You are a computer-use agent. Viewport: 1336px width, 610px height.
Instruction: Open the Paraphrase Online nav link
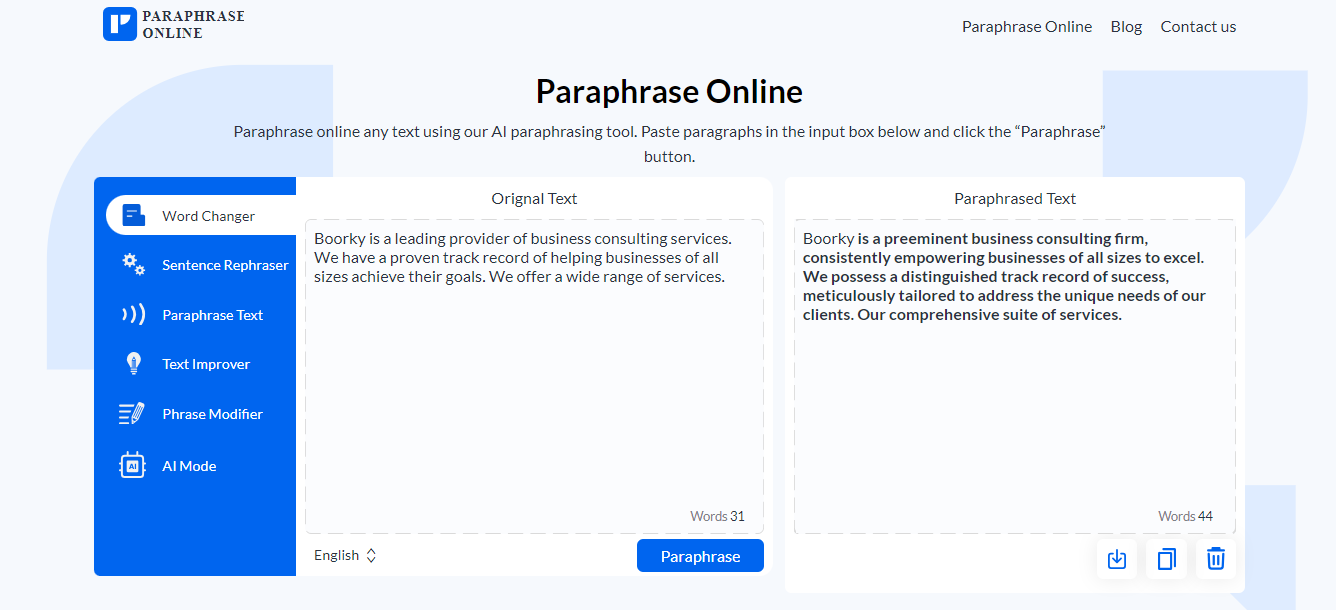pos(1027,27)
